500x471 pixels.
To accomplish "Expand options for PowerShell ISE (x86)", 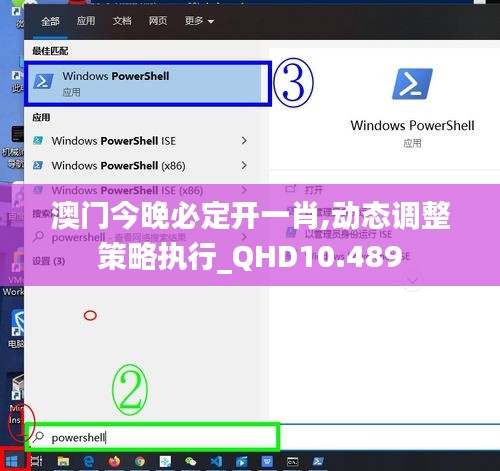I will pyautogui.click(x=244, y=190).
